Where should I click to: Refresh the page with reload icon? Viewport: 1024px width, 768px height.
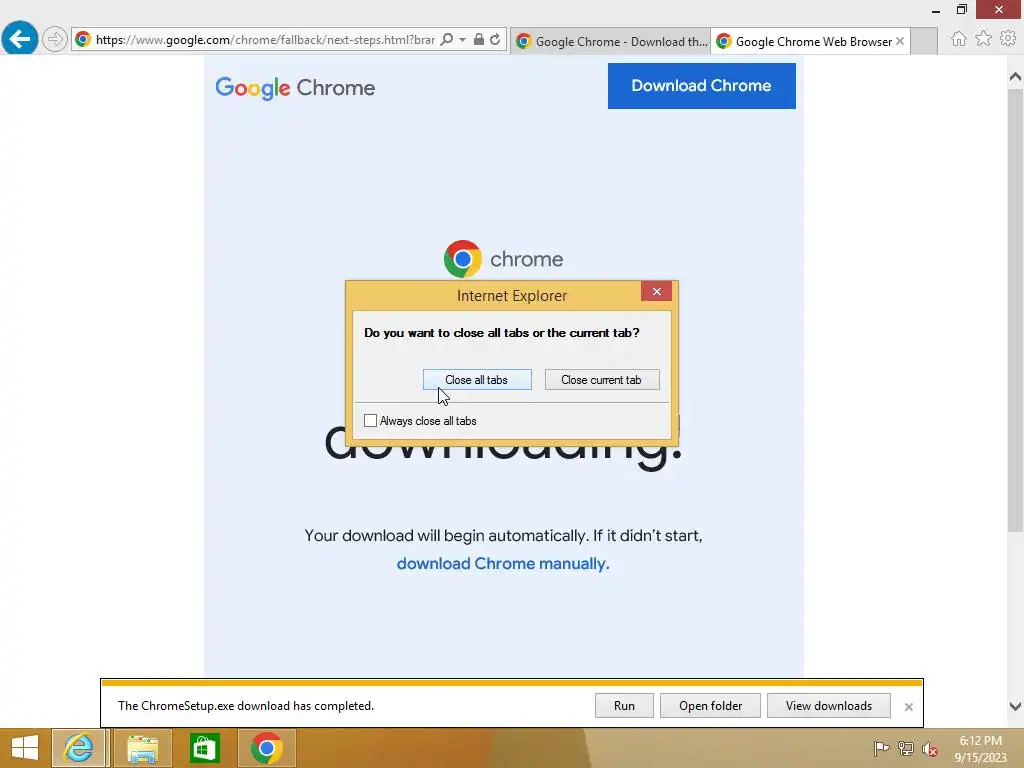(496, 40)
